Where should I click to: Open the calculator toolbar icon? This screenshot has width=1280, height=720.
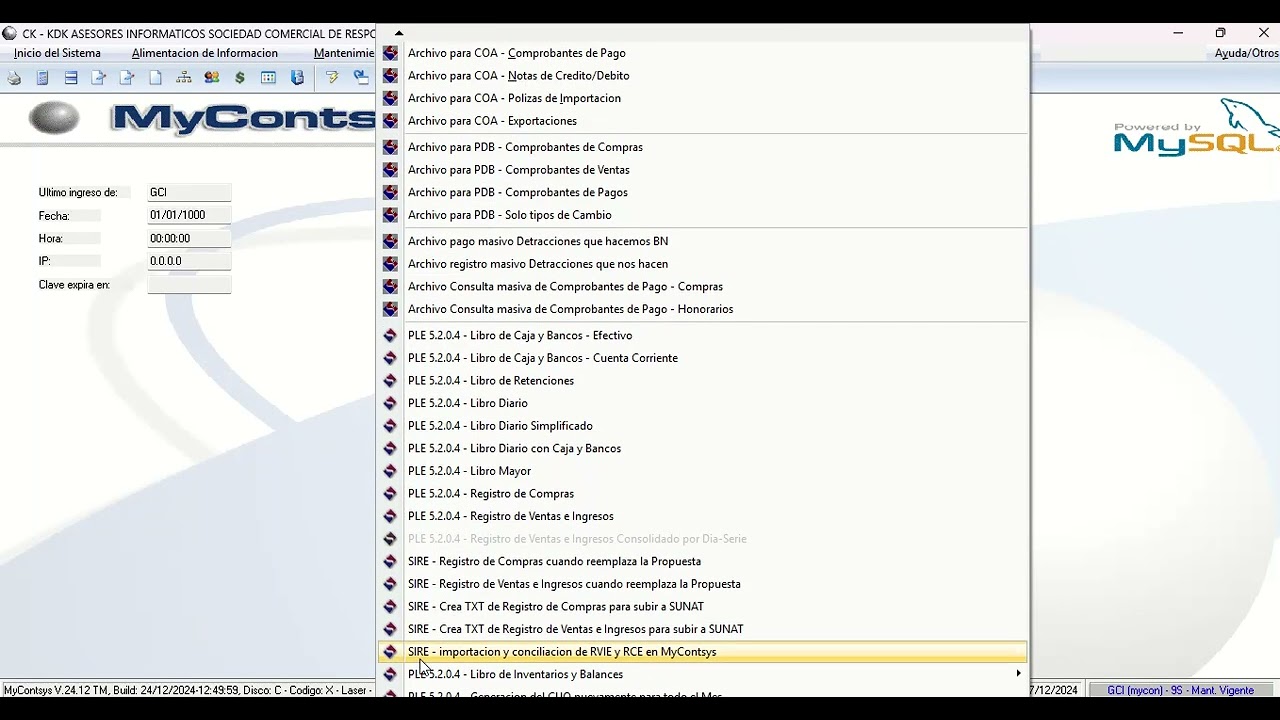coord(43,78)
